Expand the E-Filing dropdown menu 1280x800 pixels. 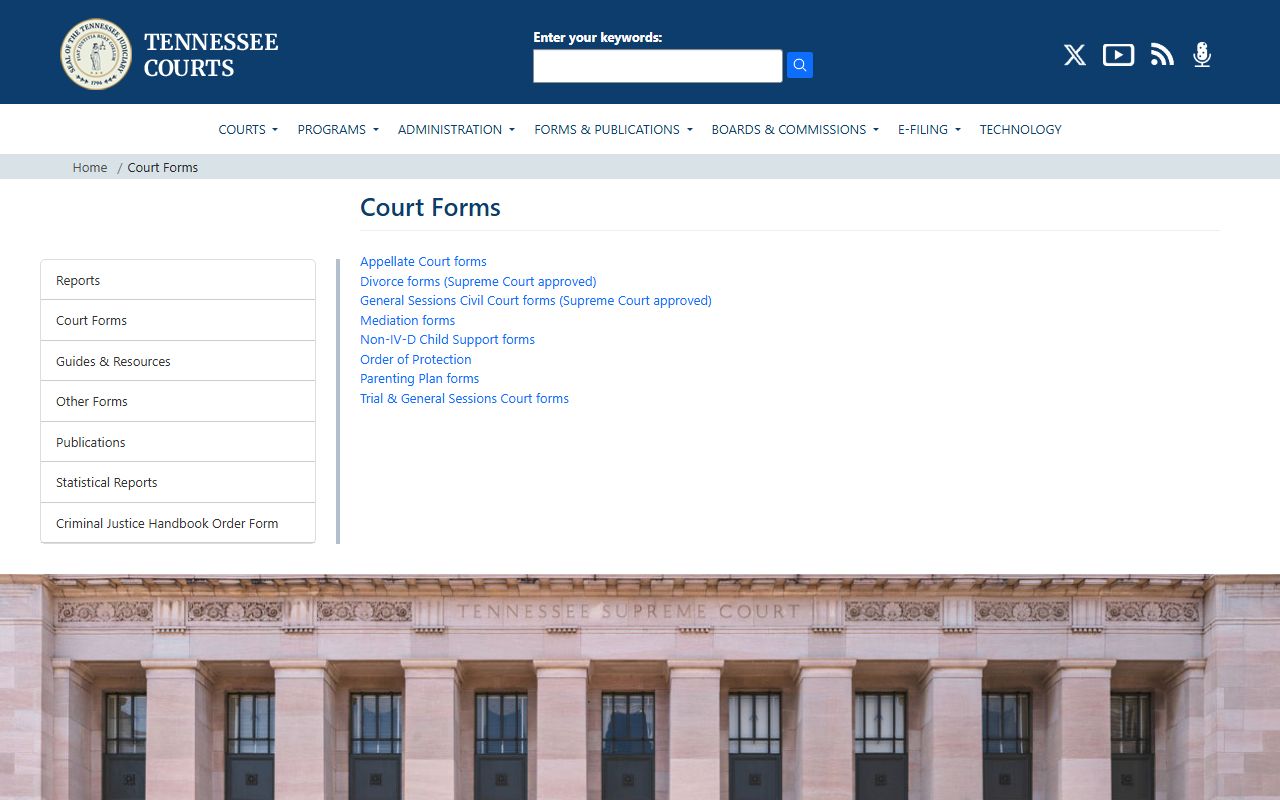[929, 129]
